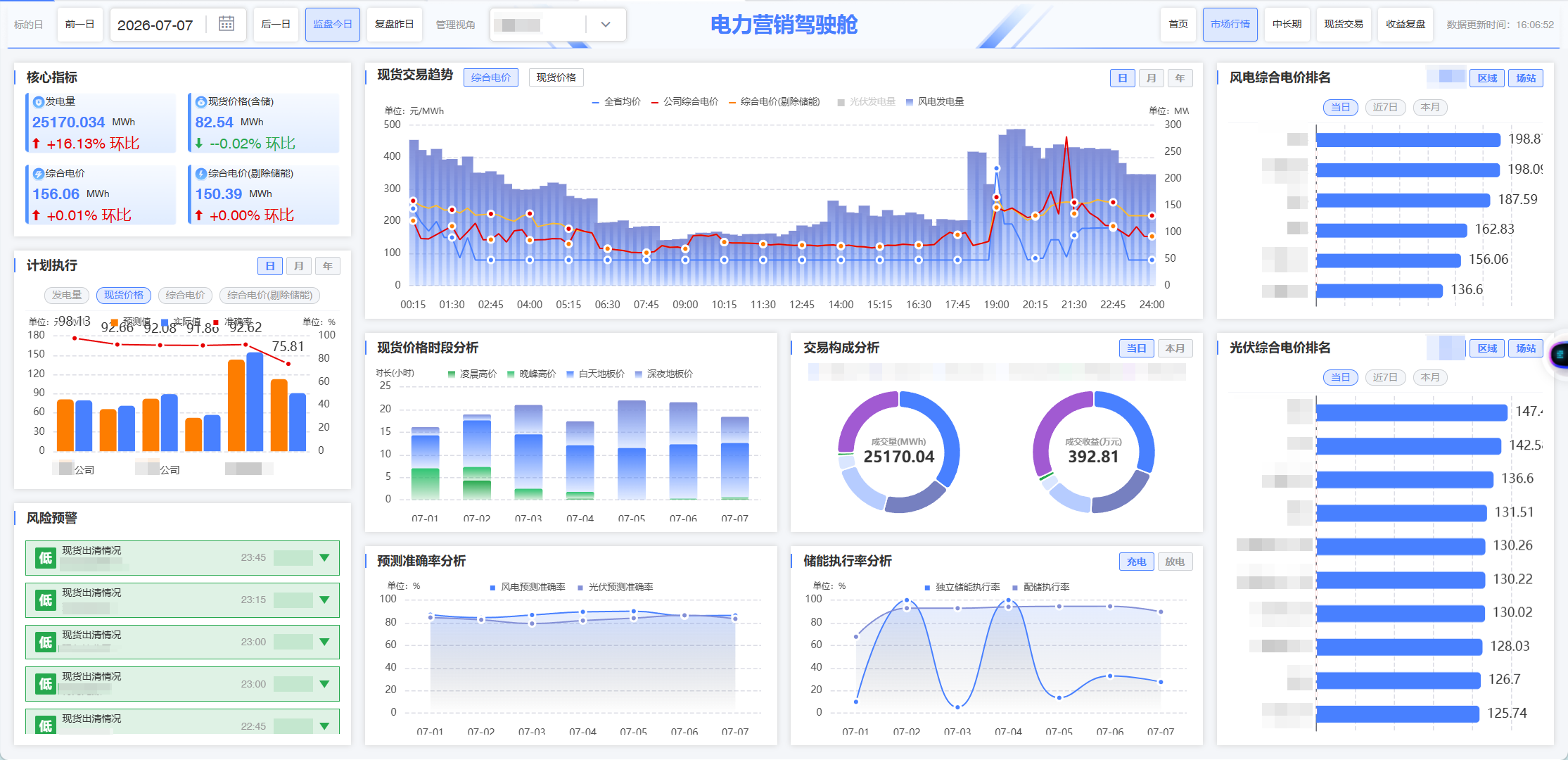The image size is (1568, 760).
Task: Toggle 风电预测准确率 legend series
Action: (528, 587)
